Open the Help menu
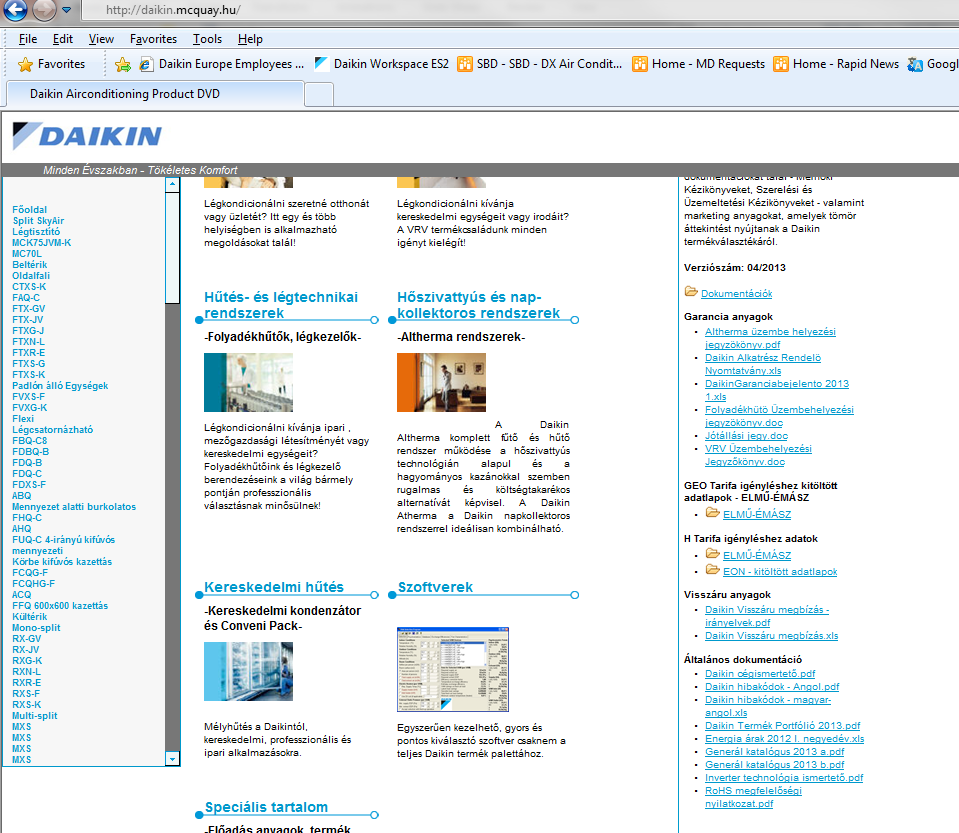Viewport: 959px width, 833px height. click(250, 39)
